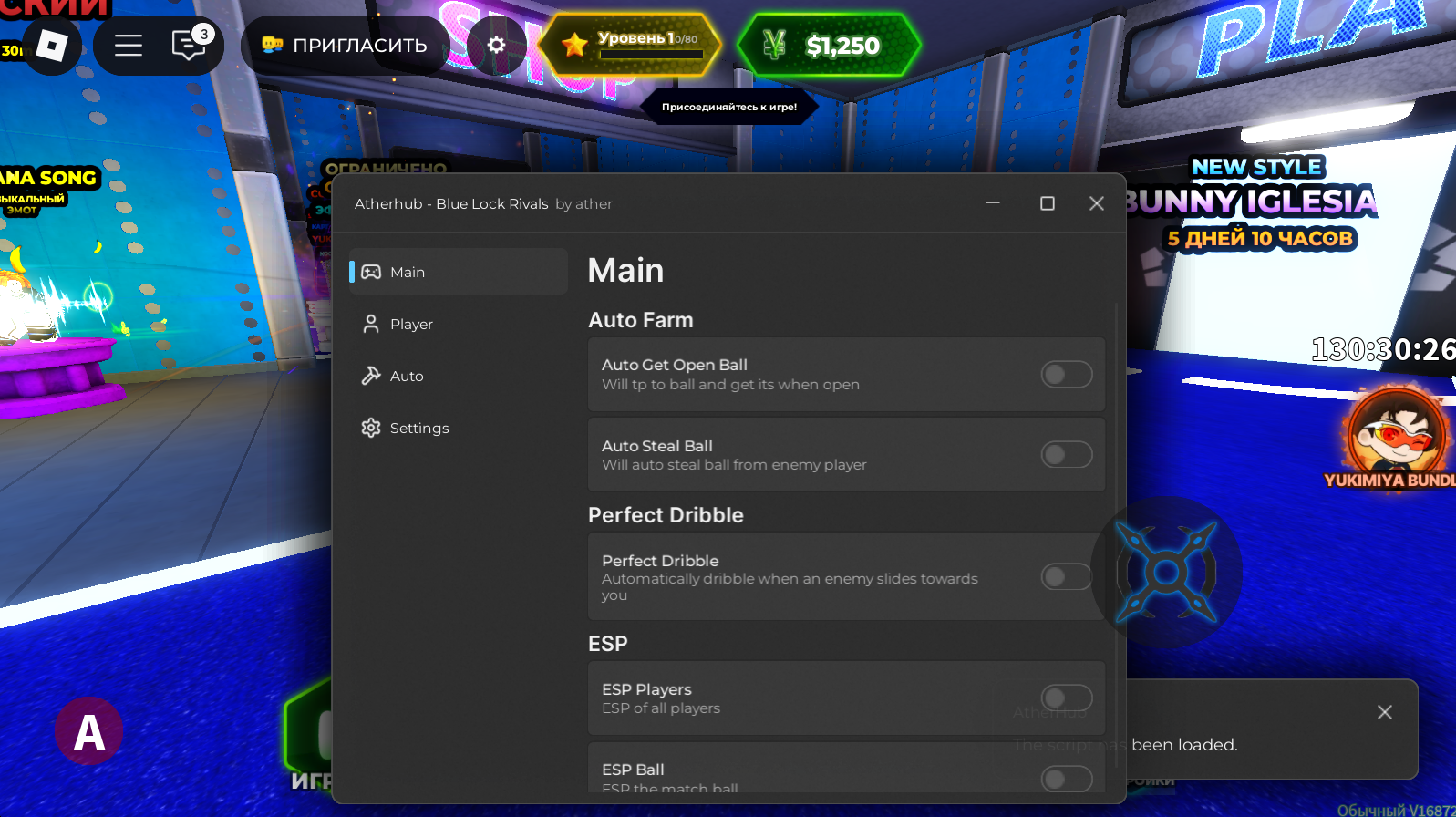Click the ESP section heading
This screenshot has height=817, width=1456.
(608, 644)
